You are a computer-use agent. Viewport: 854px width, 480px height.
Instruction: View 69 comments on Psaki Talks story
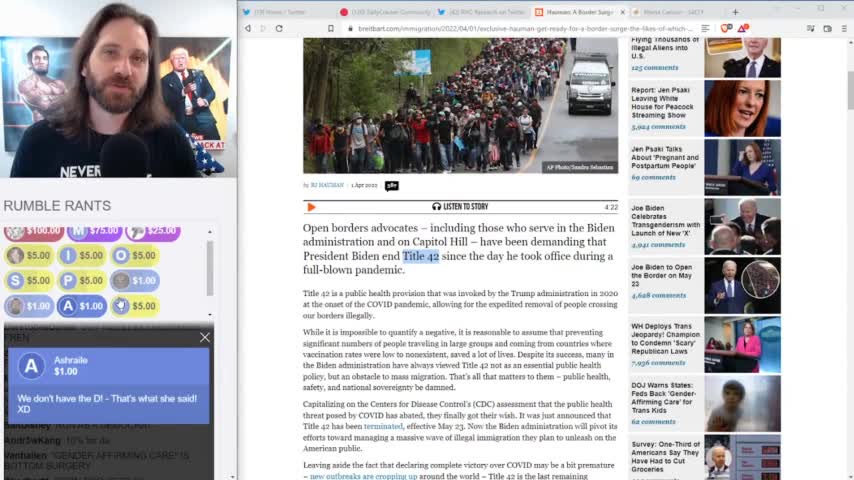pos(653,178)
